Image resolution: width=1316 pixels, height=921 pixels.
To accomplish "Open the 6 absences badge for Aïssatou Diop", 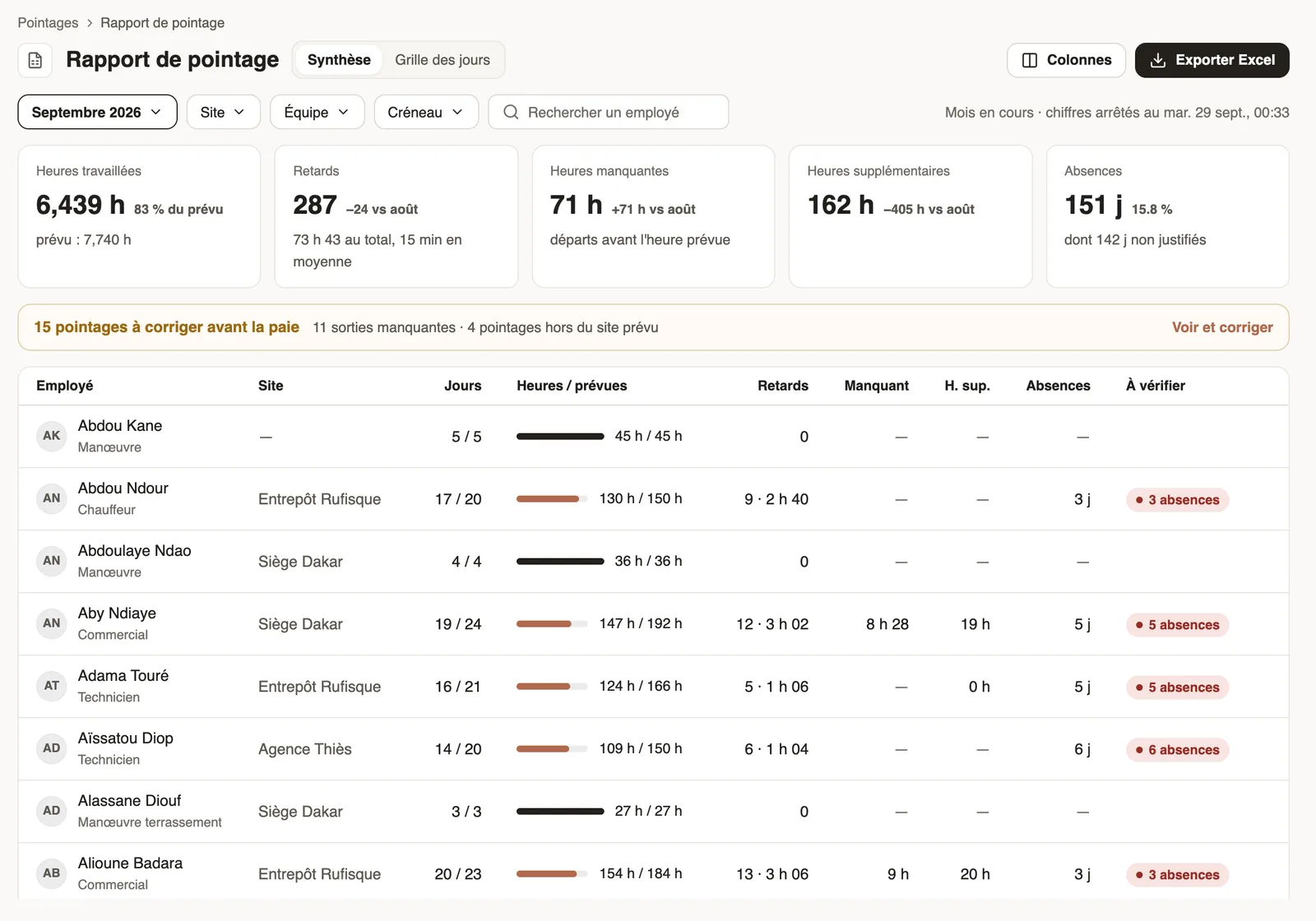I will point(1177,750).
